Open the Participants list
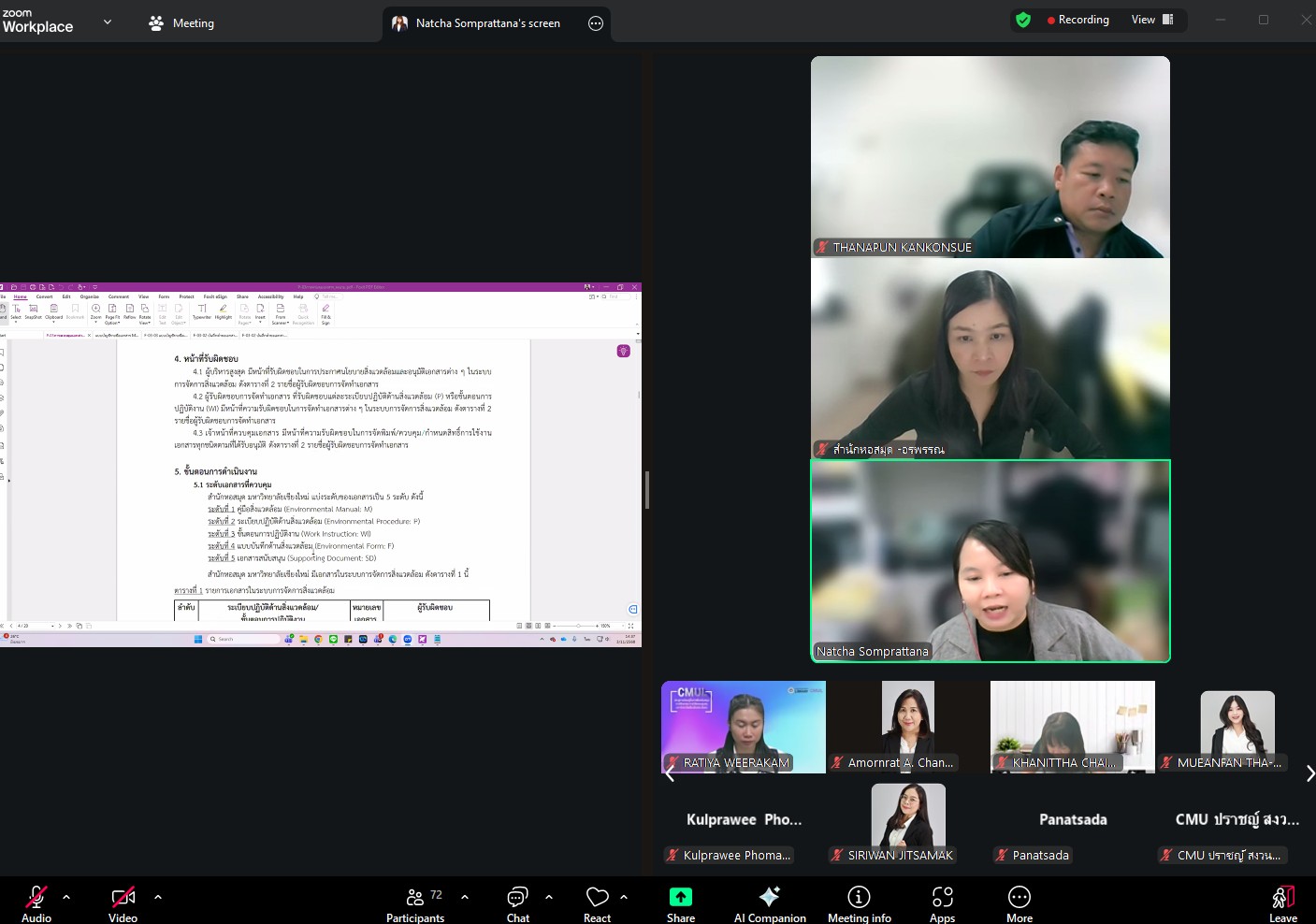 pos(415,902)
